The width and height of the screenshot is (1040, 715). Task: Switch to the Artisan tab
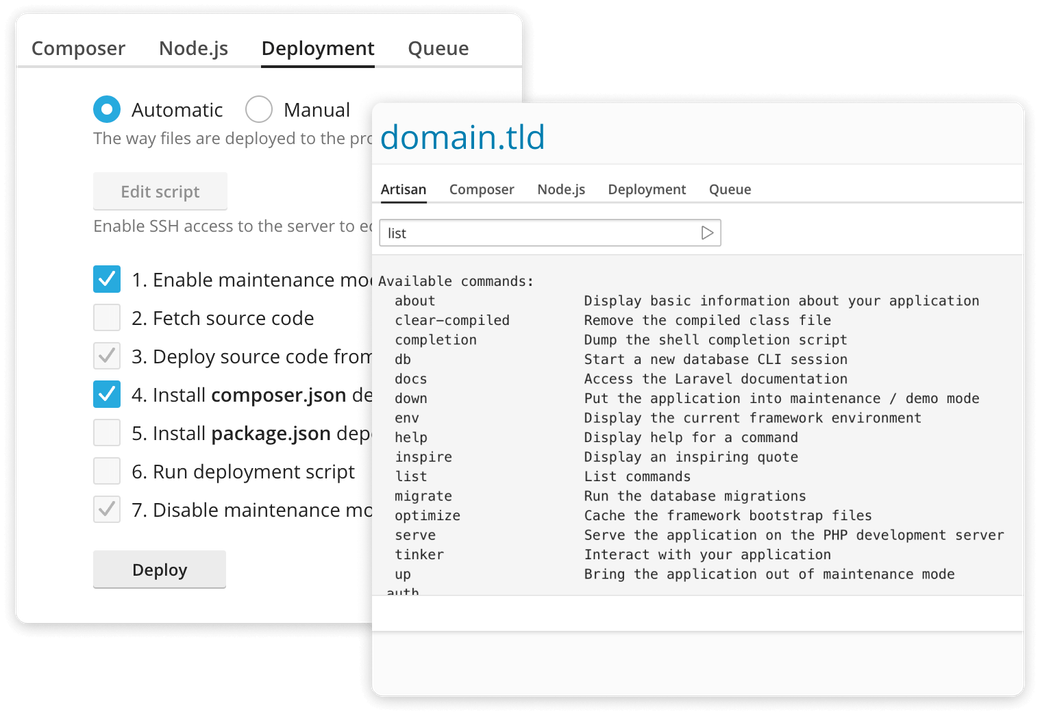[x=403, y=189]
